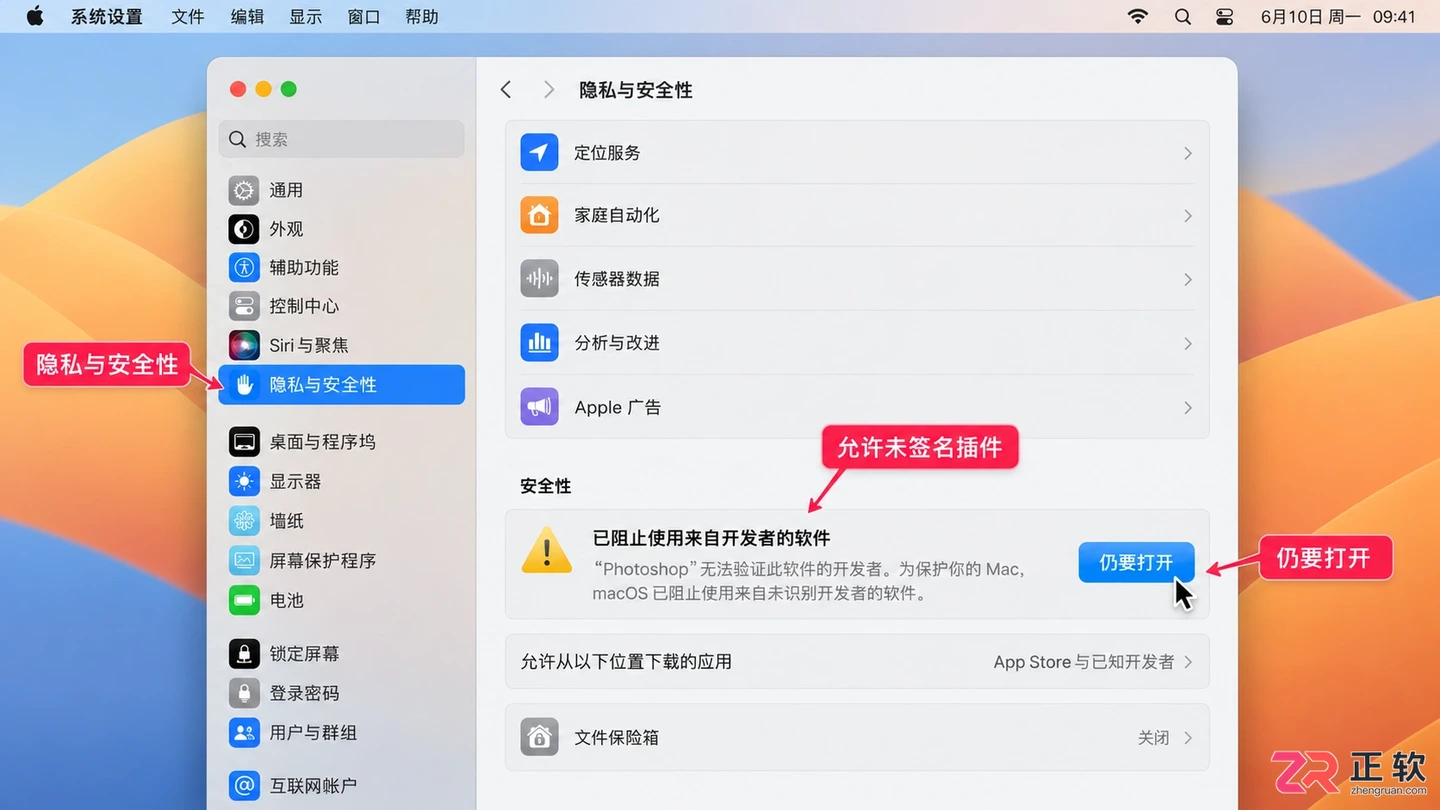The image size is (1440, 810).
Task: Click the 家庭自动化 row label
Action: pyautogui.click(x=617, y=215)
